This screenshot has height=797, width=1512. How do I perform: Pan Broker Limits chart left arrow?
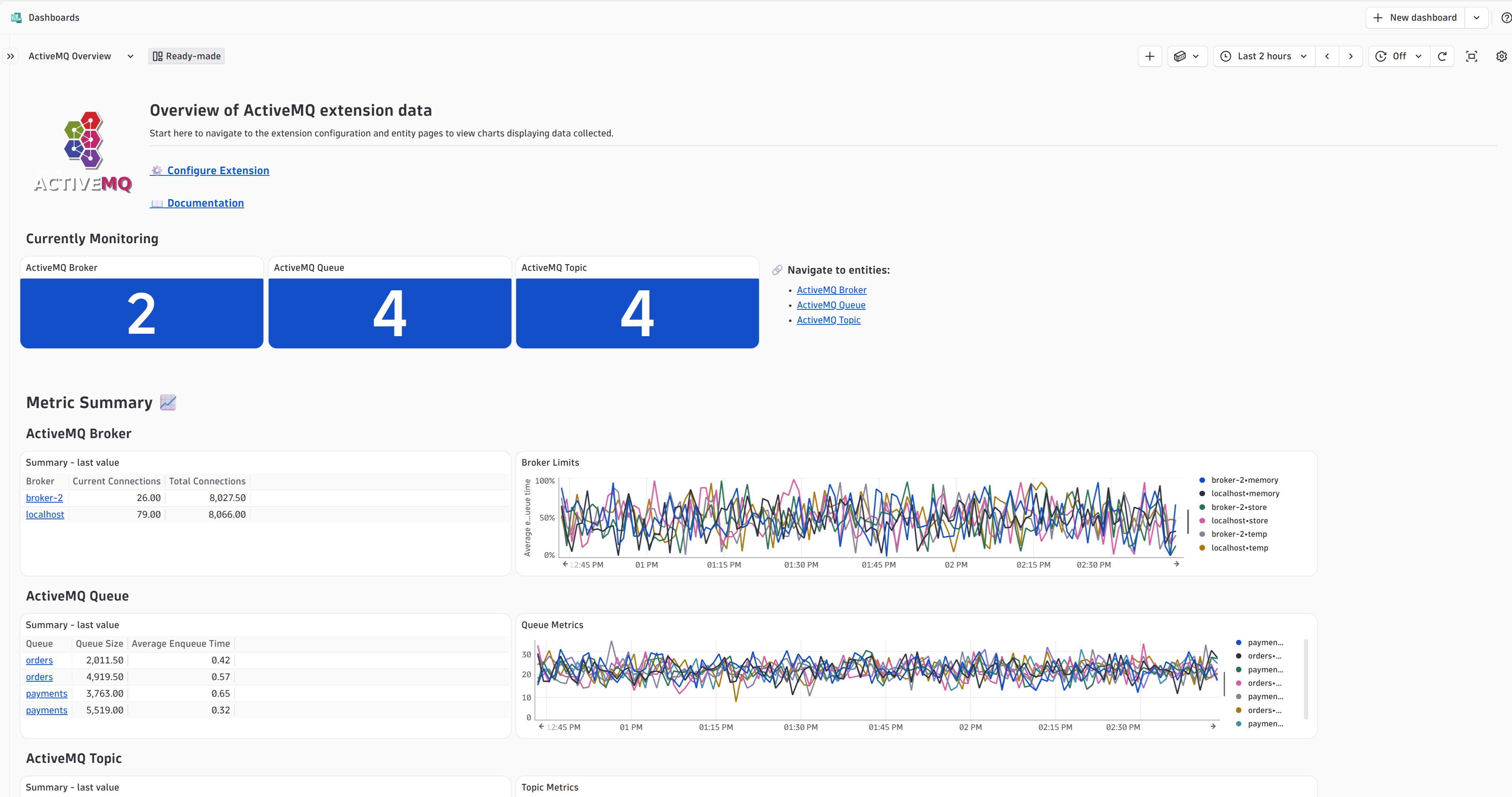point(565,564)
